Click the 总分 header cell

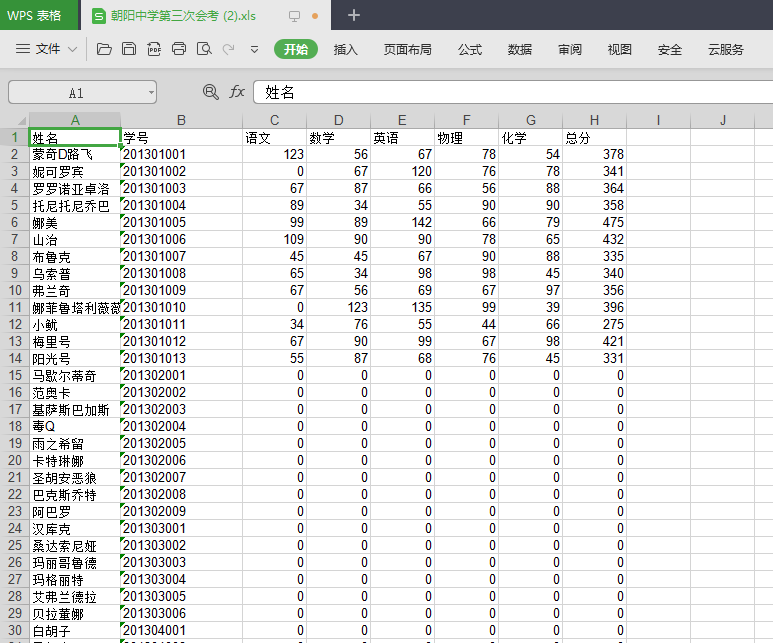[595, 138]
